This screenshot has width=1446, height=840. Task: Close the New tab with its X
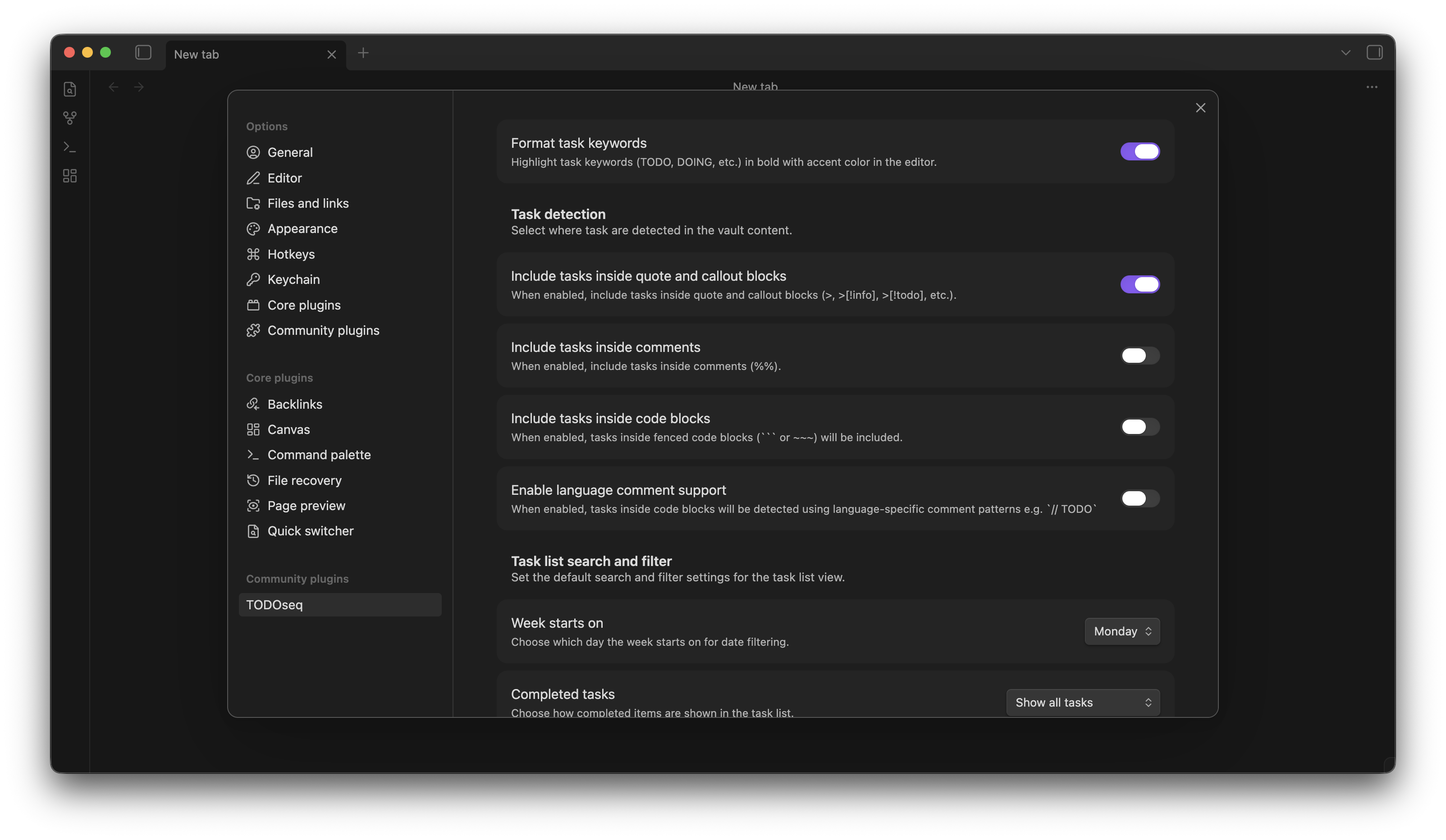pyautogui.click(x=332, y=54)
